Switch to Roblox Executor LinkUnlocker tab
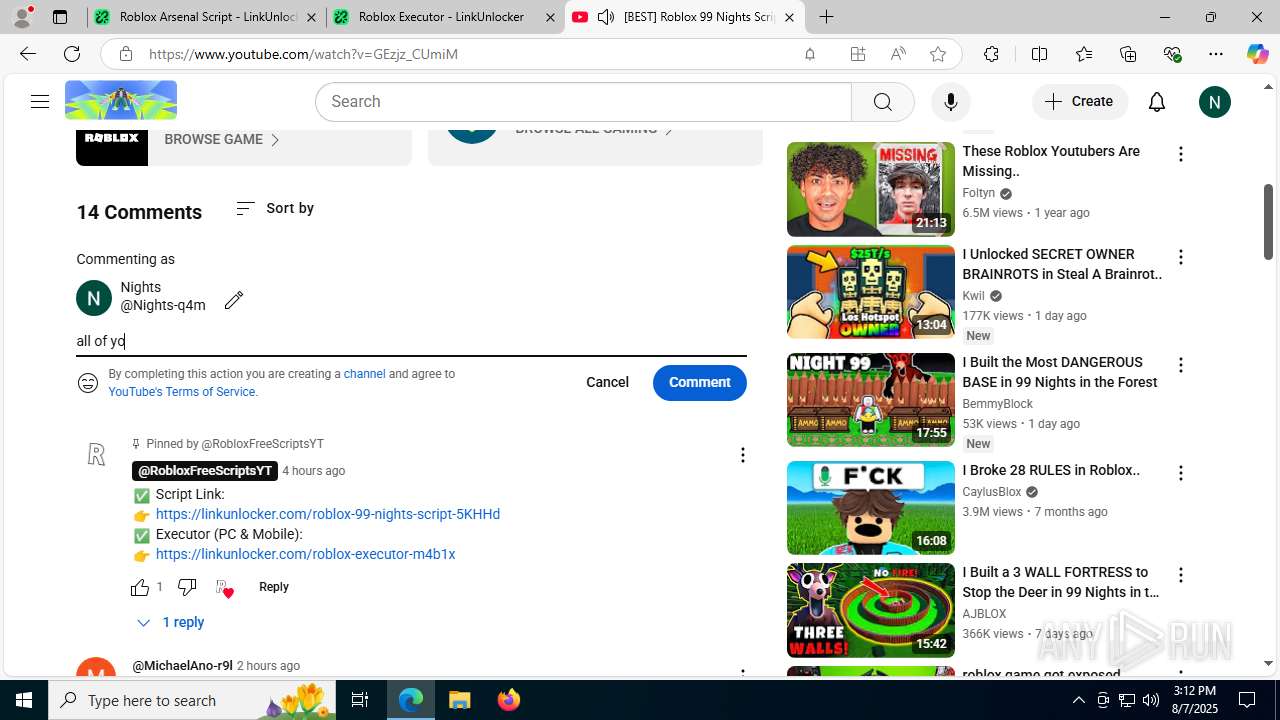Viewport: 1280px width, 720px height. 445,17
